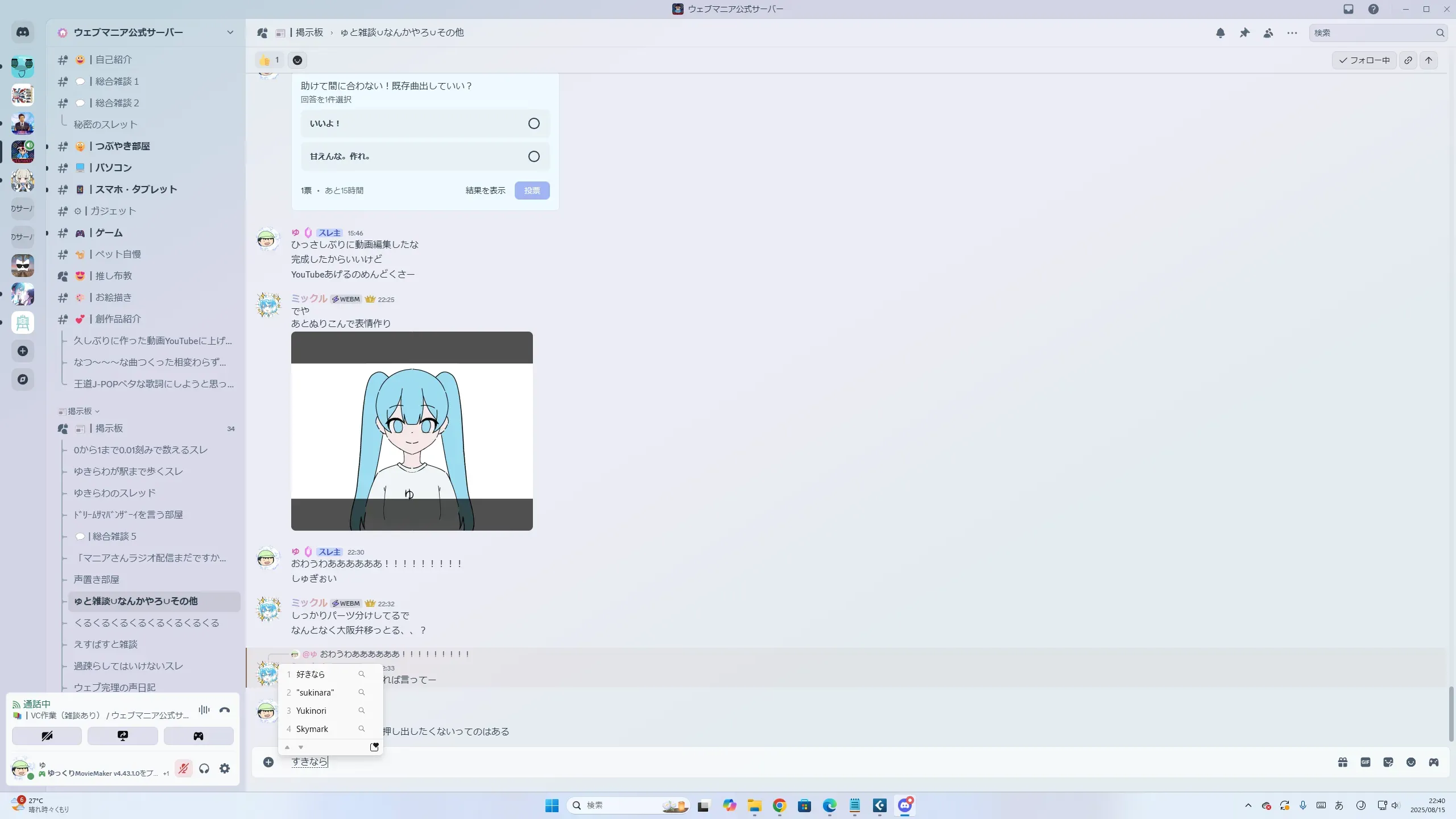Screen dimensions: 1456x819
Task: Copy thread link icon
Action: (1408, 60)
